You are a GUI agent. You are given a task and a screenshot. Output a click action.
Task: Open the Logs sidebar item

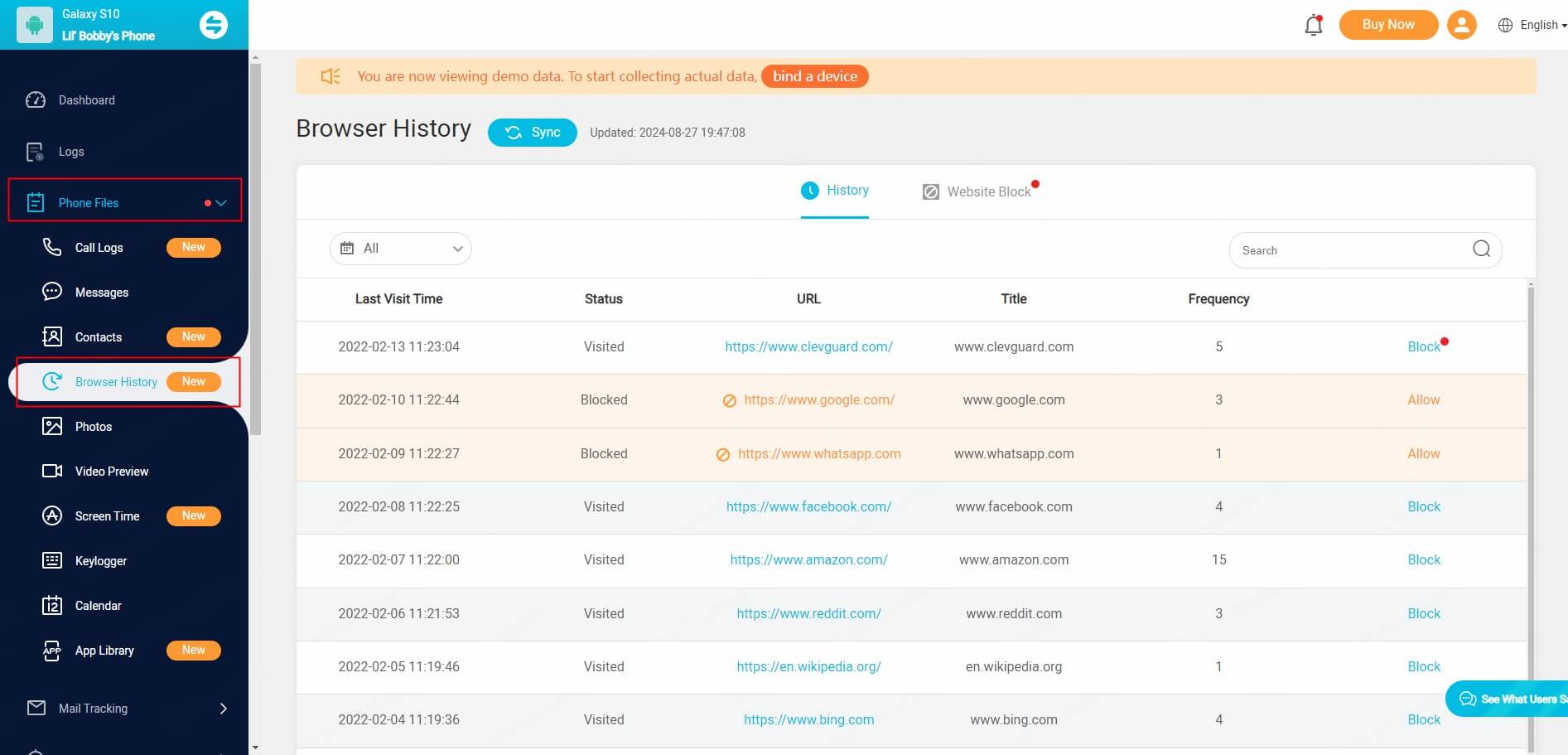point(70,152)
